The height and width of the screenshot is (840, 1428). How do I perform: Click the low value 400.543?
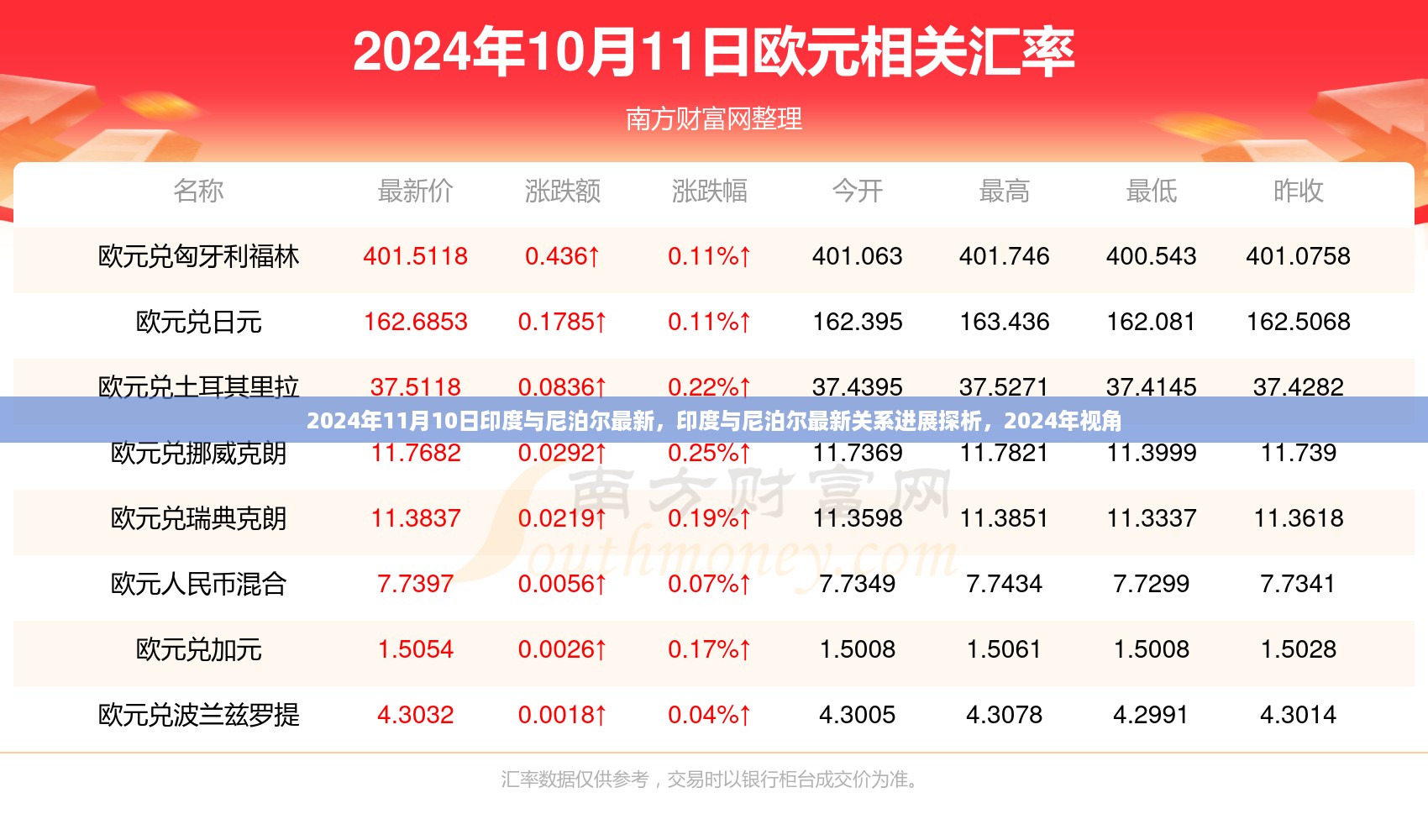click(1151, 256)
